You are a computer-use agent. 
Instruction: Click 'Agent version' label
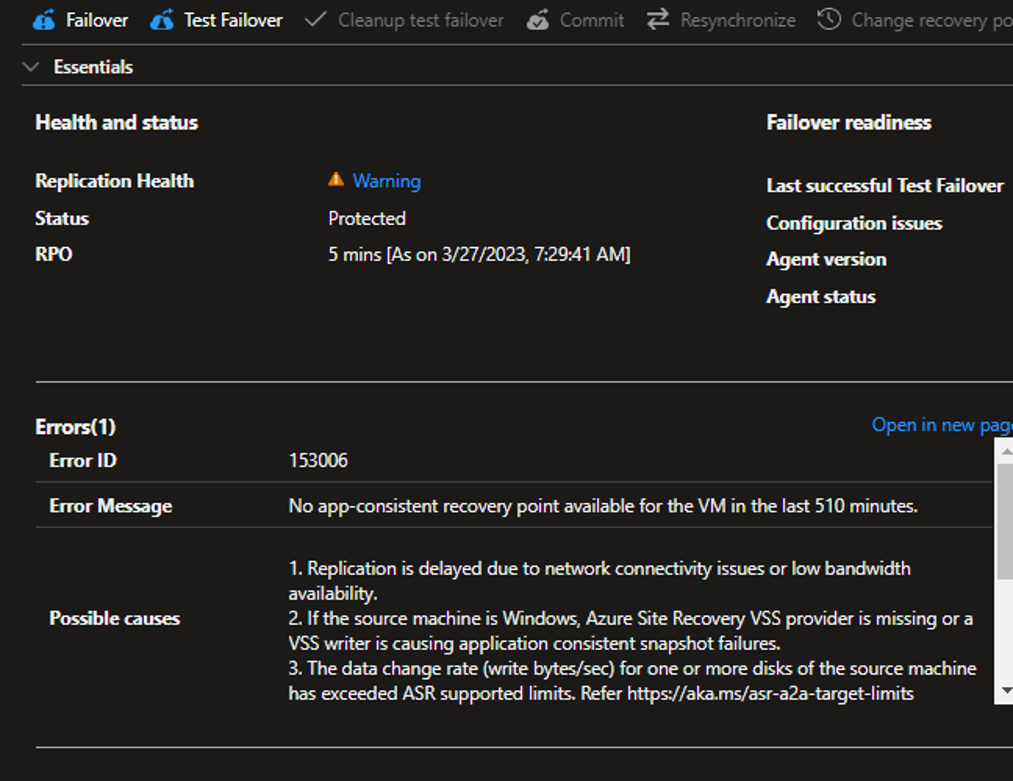coord(826,260)
